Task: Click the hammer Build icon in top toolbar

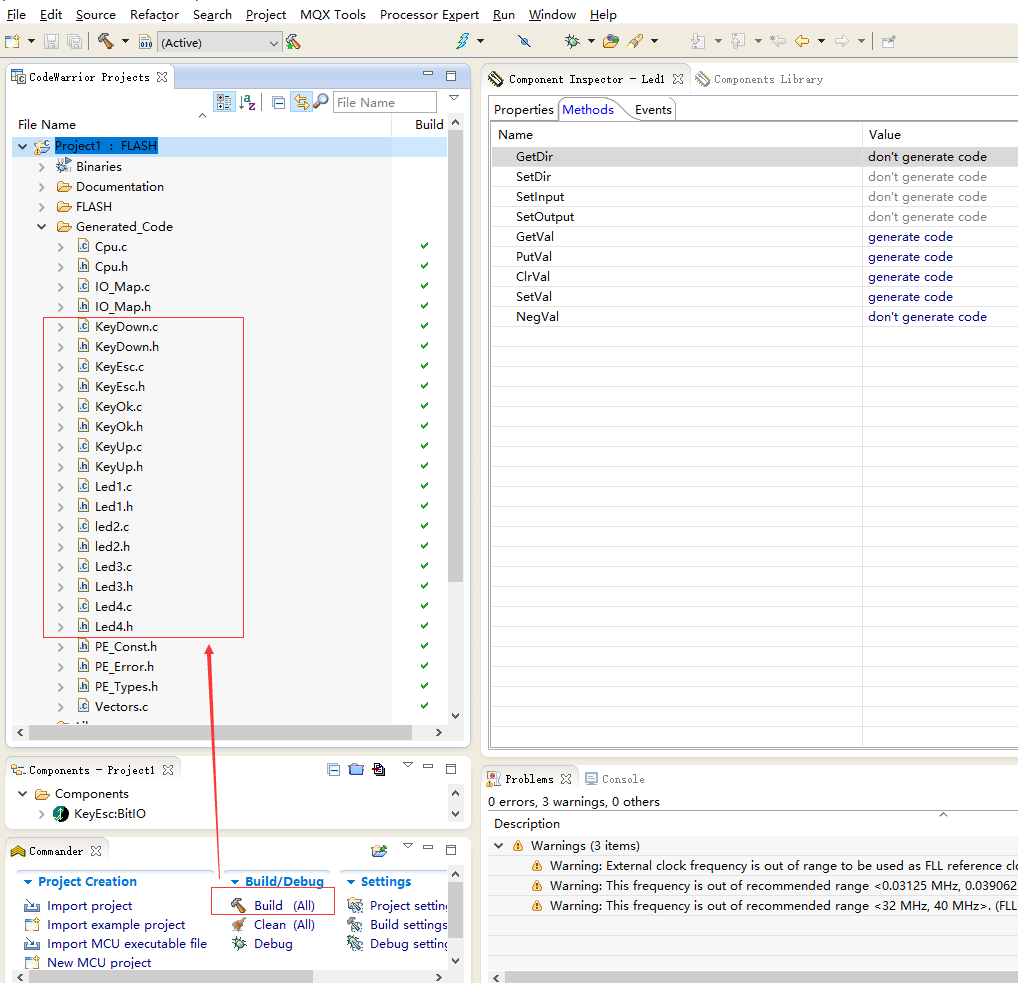Action: click(x=106, y=42)
